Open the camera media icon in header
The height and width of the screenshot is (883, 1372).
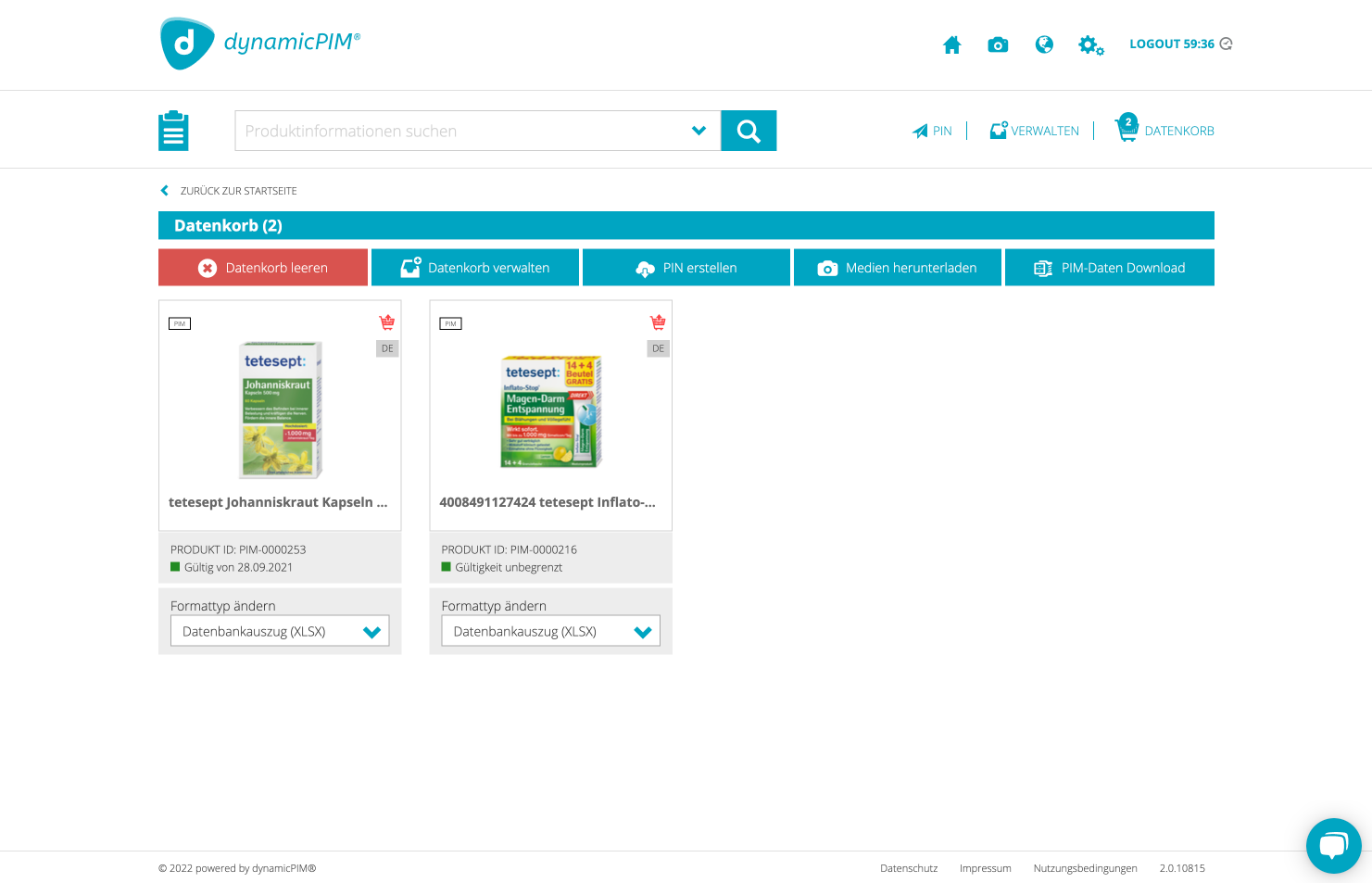tap(998, 44)
